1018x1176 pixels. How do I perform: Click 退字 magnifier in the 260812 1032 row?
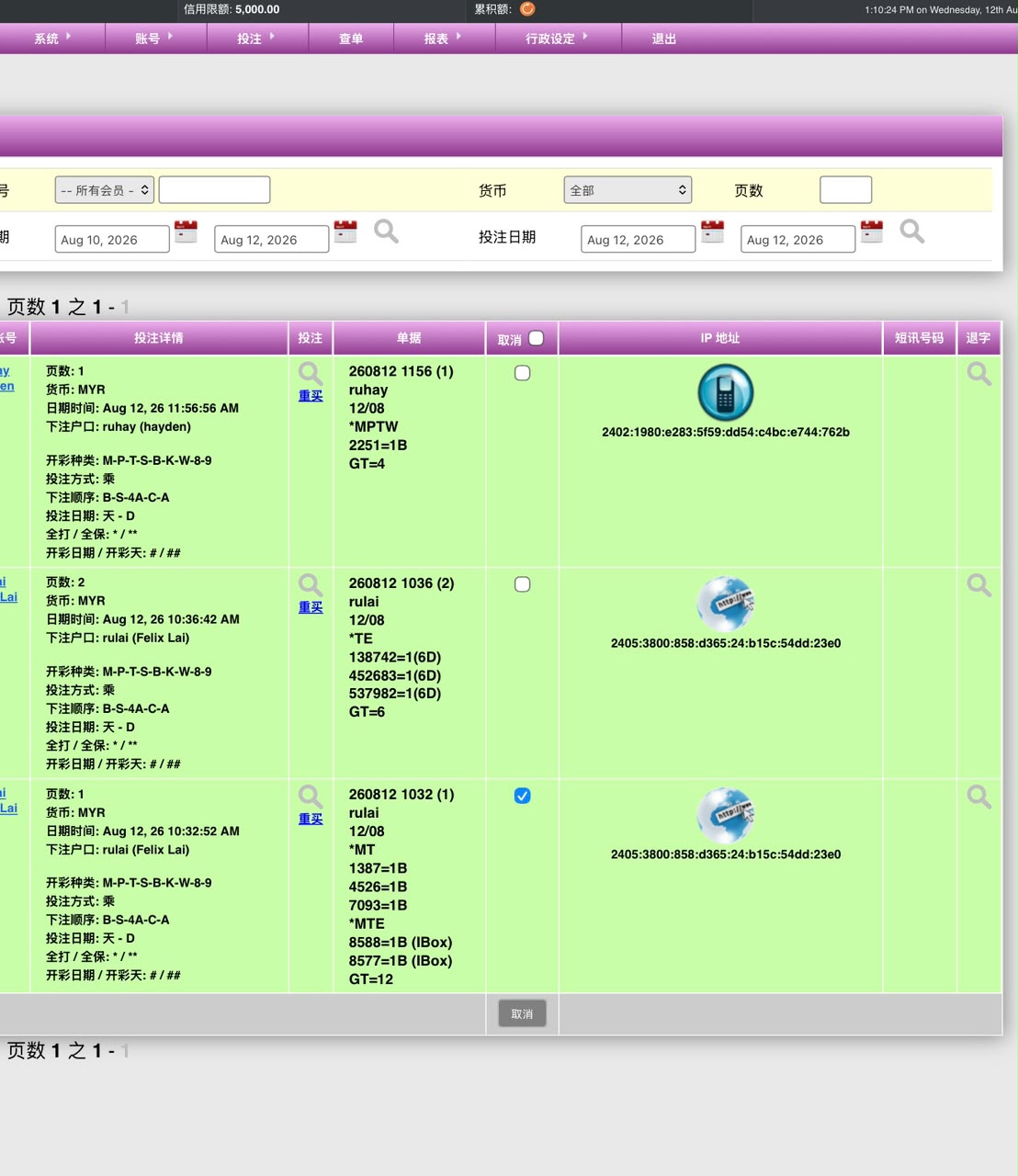979,796
